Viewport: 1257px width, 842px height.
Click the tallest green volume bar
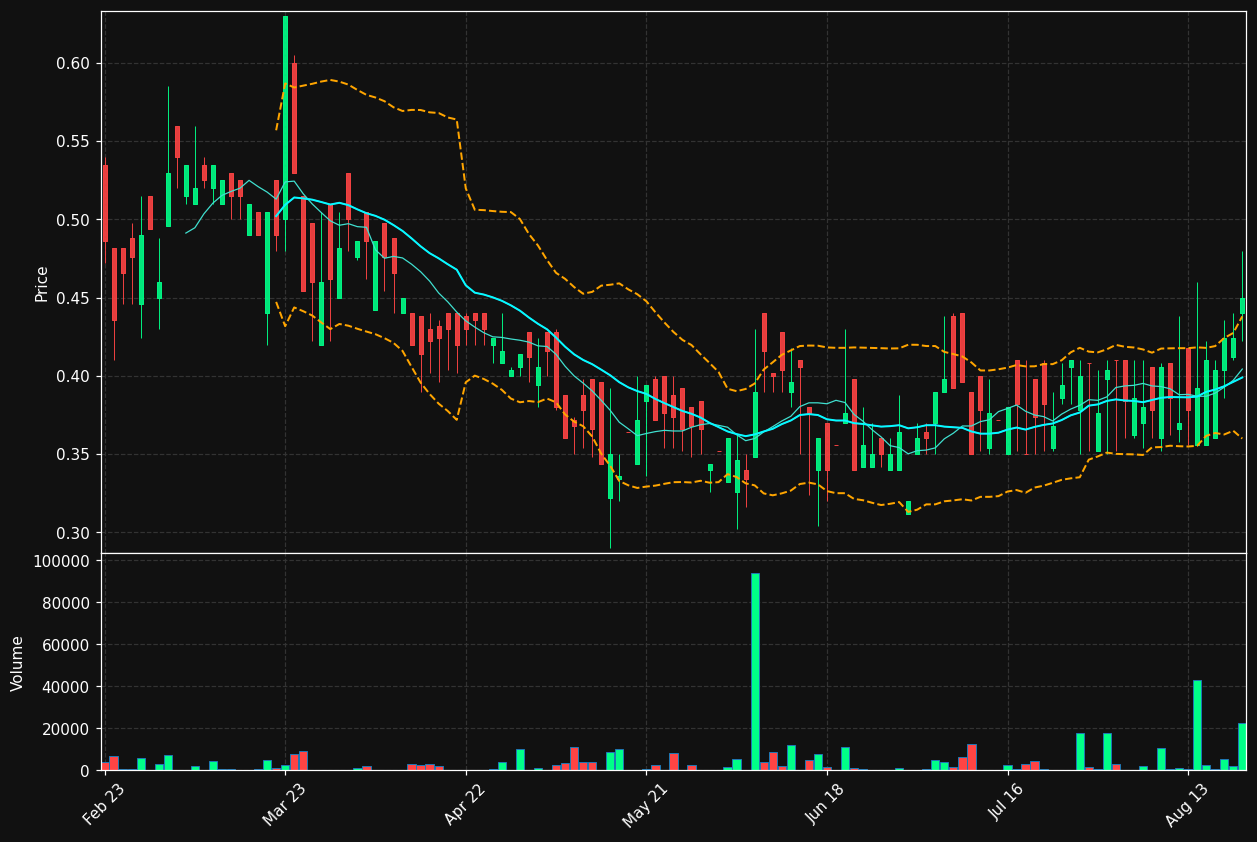point(755,672)
